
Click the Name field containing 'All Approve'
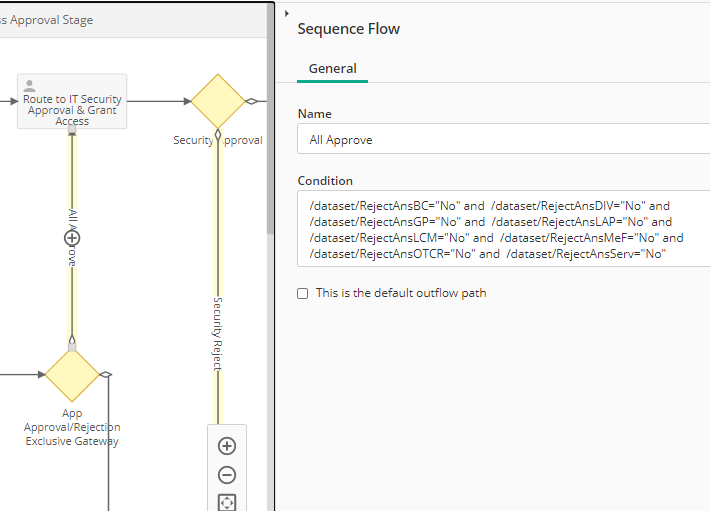point(500,140)
